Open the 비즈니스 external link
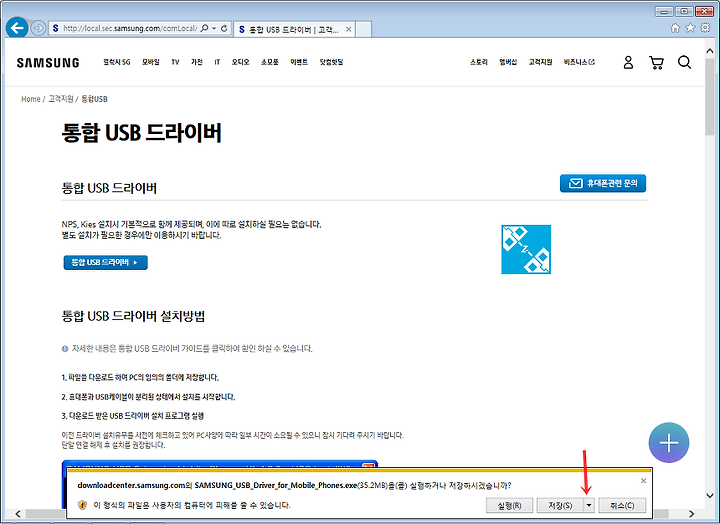 point(579,62)
